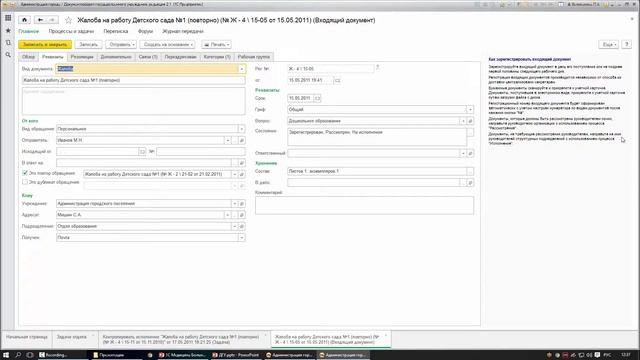
Task: Expand Адресат dropdown arrow
Action: coord(228,215)
